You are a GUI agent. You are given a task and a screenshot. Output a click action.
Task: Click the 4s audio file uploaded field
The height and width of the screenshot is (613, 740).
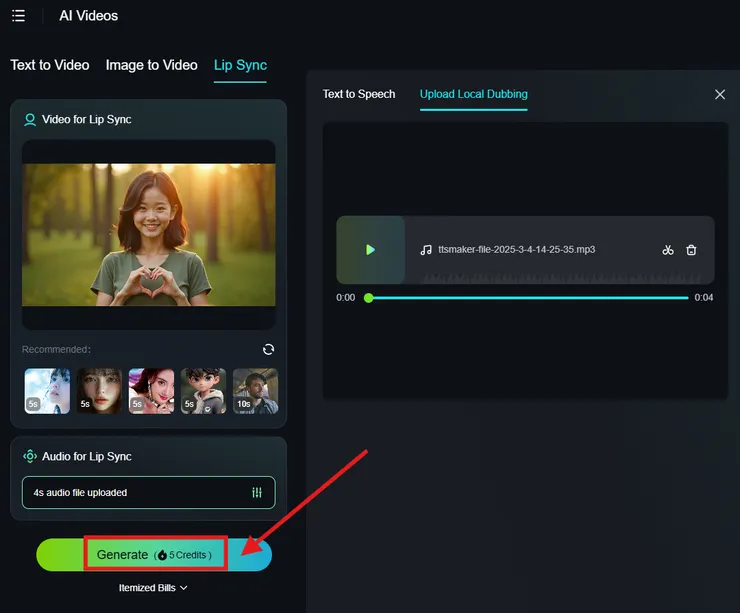point(149,493)
